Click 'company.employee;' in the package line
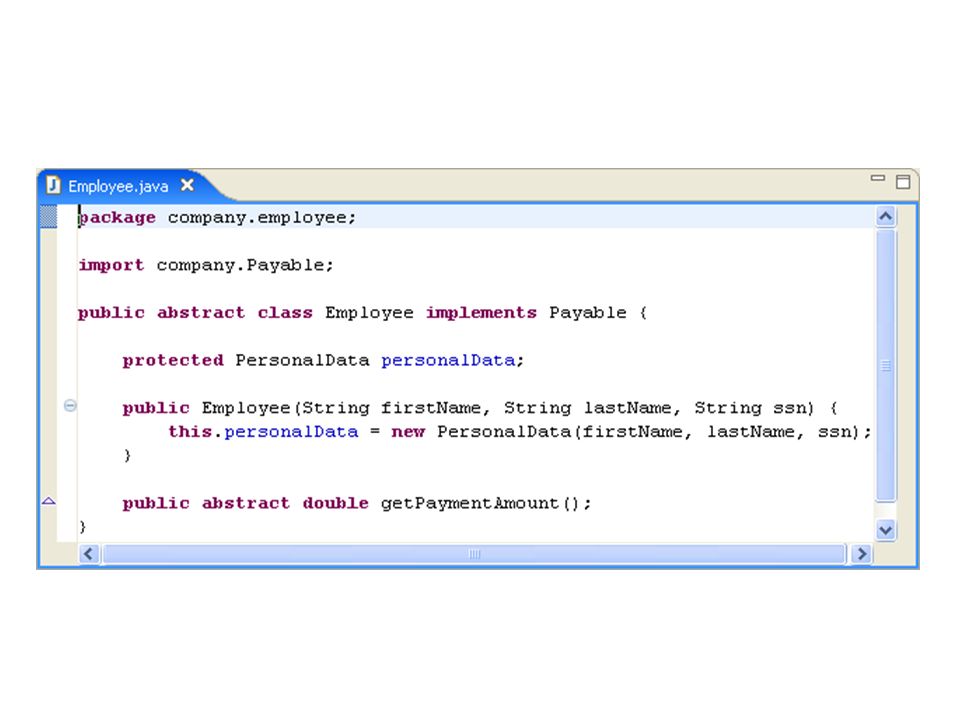Image resolution: width=960 pixels, height=720 pixels. pos(261,218)
